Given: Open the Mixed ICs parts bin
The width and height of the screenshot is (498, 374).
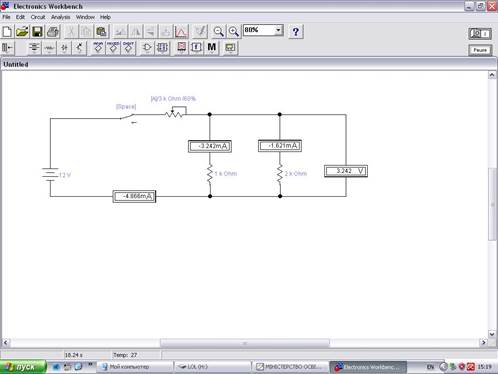Looking at the screenshot, I should (x=113, y=48).
